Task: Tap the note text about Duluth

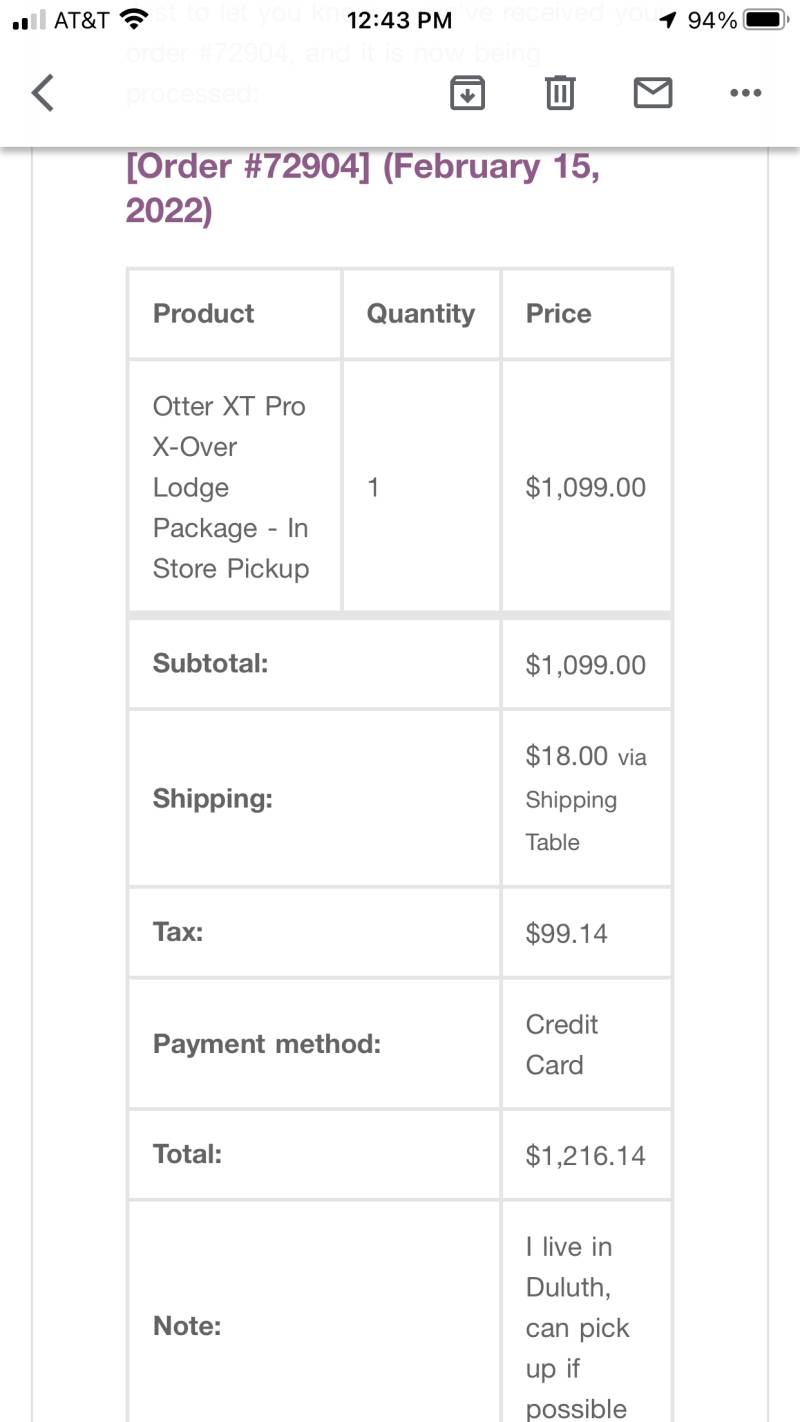Action: pyautogui.click(x=578, y=1327)
